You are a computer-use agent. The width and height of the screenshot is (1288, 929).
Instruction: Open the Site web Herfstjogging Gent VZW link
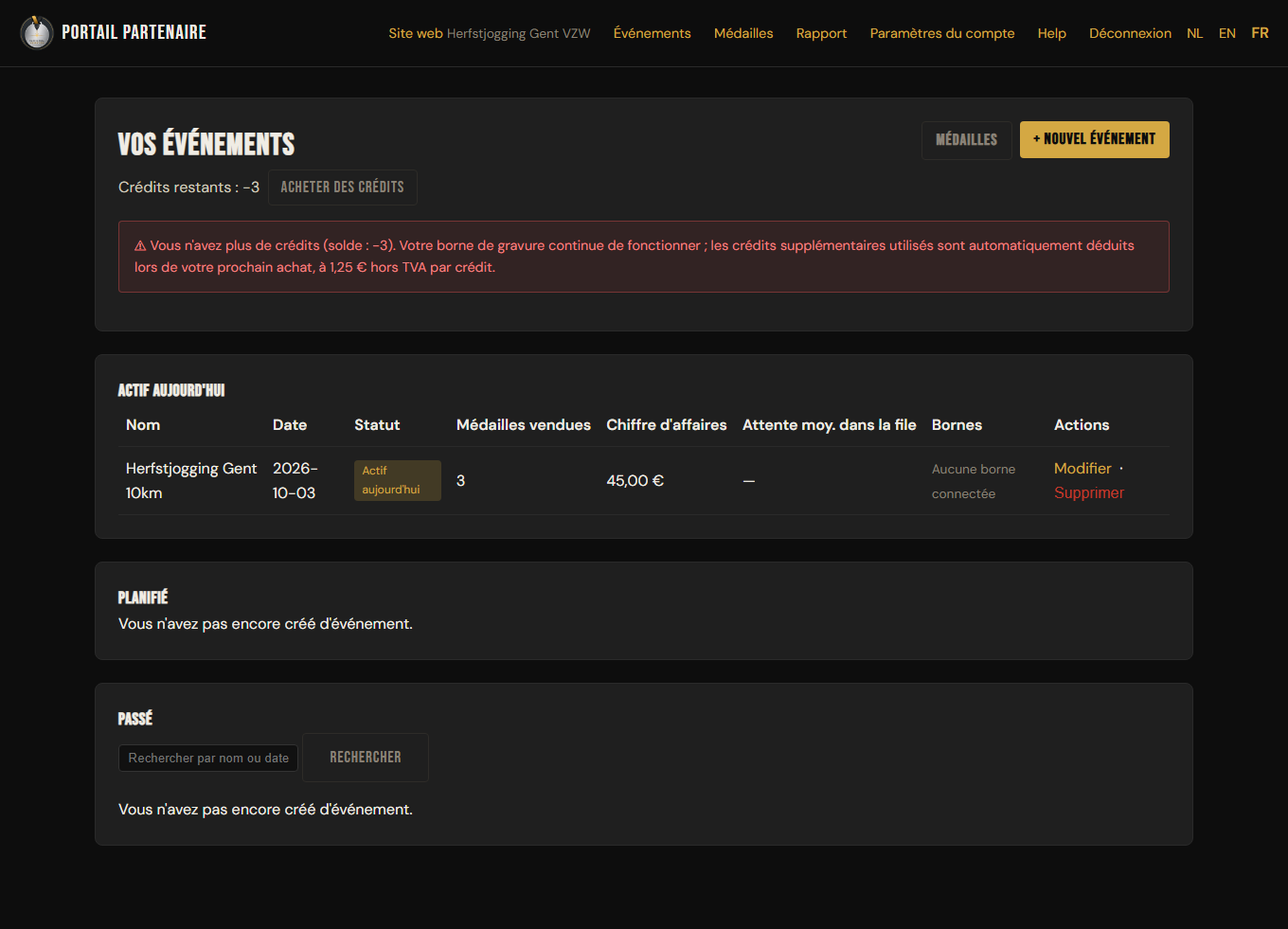click(489, 33)
